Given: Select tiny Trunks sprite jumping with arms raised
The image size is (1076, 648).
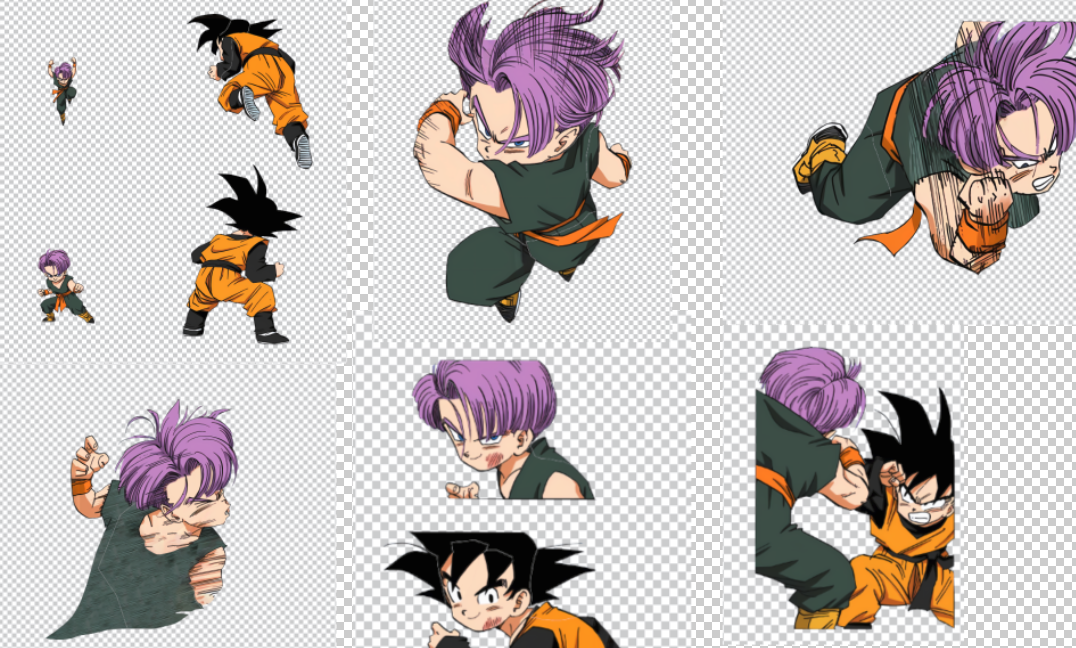Looking at the screenshot, I should tap(62, 91).
